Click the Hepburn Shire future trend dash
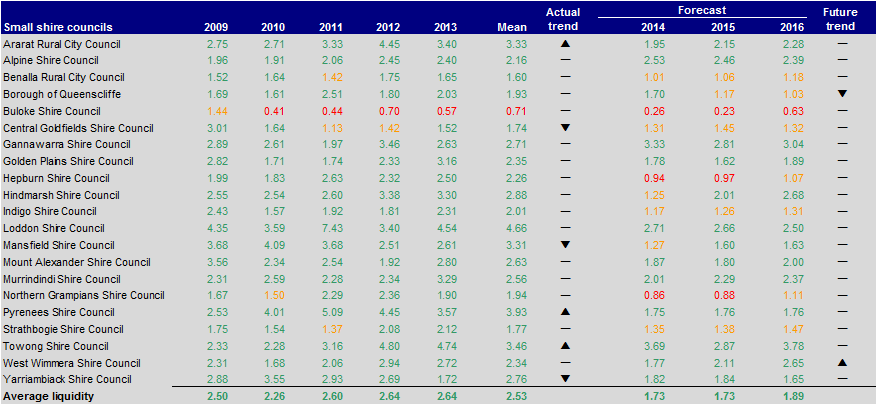The height and width of the screenshot is (405, 877). tap(842, 178)
